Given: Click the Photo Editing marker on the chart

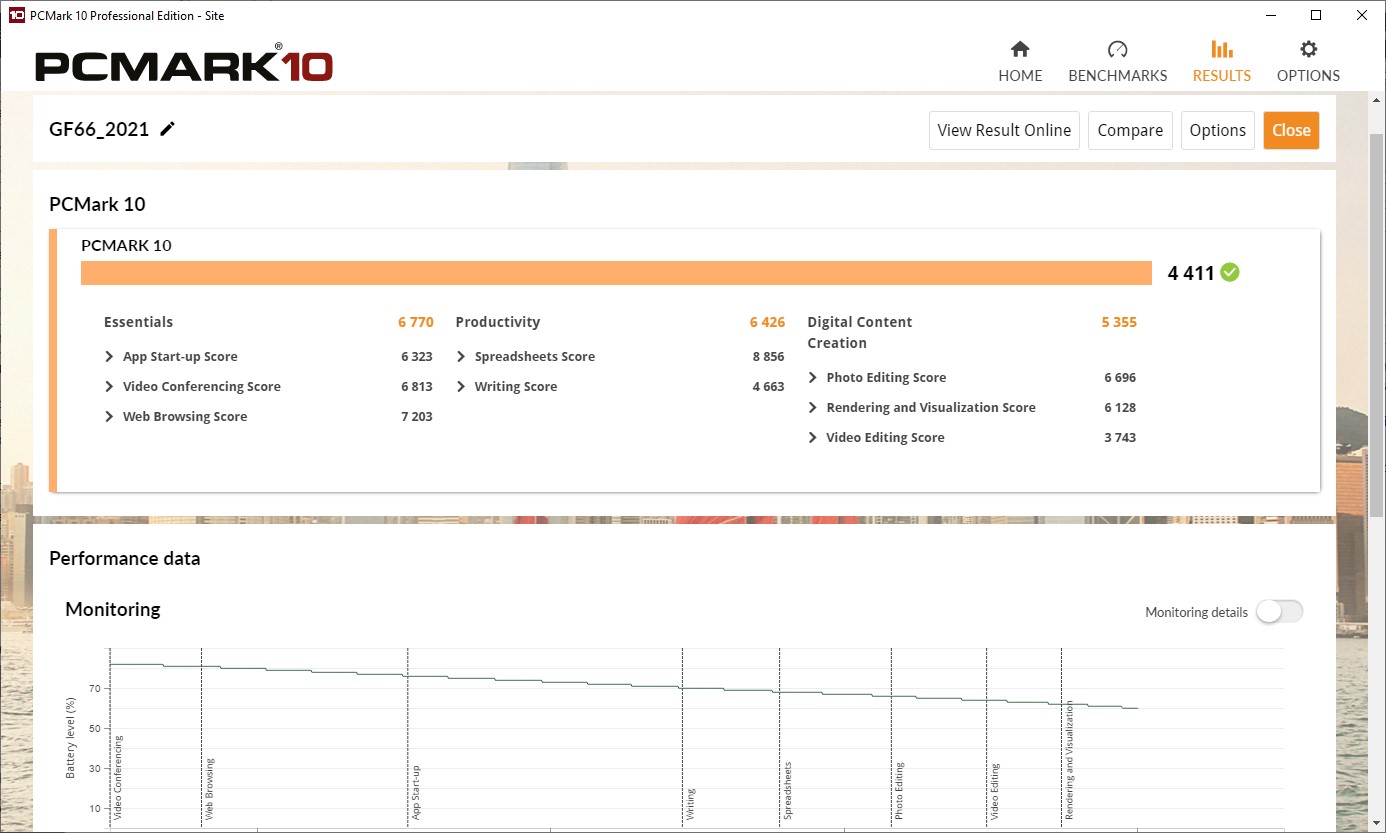Looking at the screenshot, I should [899, 792].
